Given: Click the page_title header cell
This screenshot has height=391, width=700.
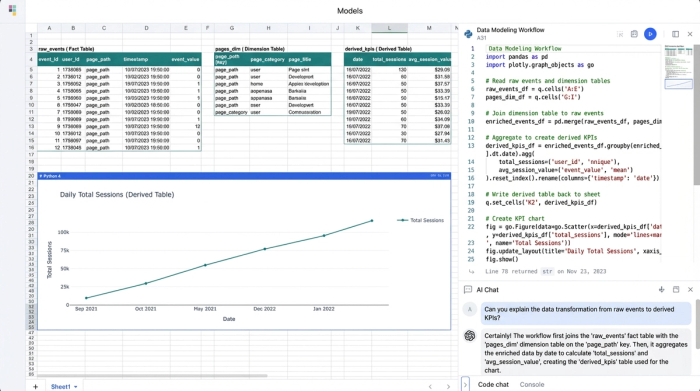Looking at the screenshot, I should [x=309, y=59].
